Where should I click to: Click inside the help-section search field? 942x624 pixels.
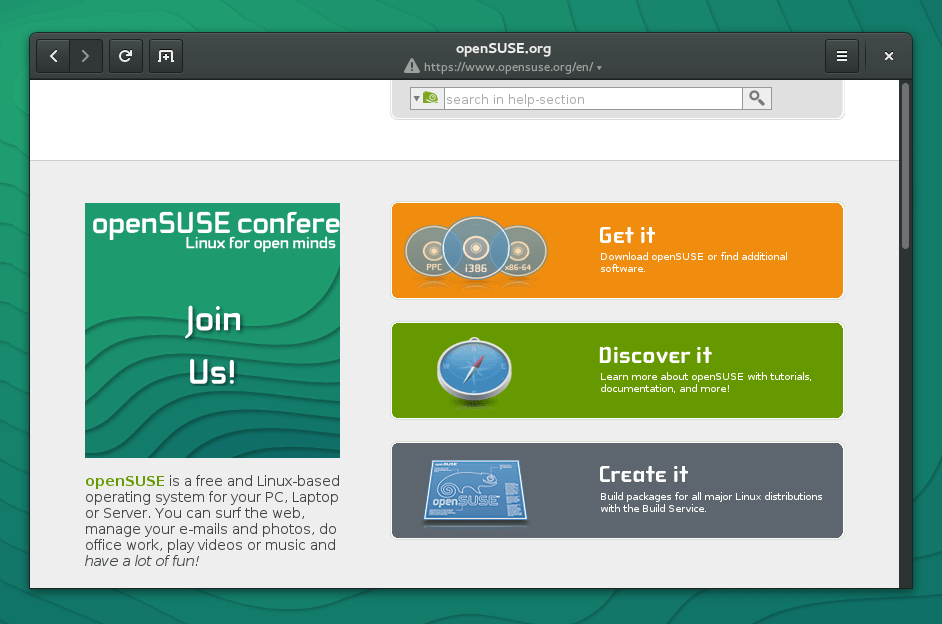pos(590,98)
